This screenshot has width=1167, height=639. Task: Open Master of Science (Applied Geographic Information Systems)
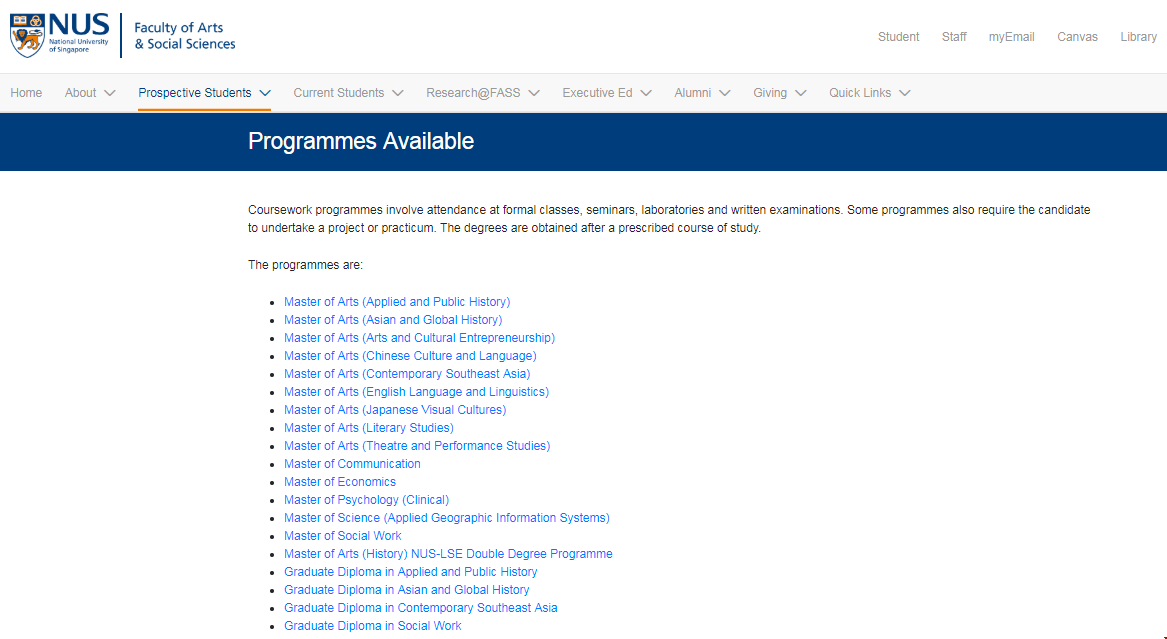(x=446, y=518)
